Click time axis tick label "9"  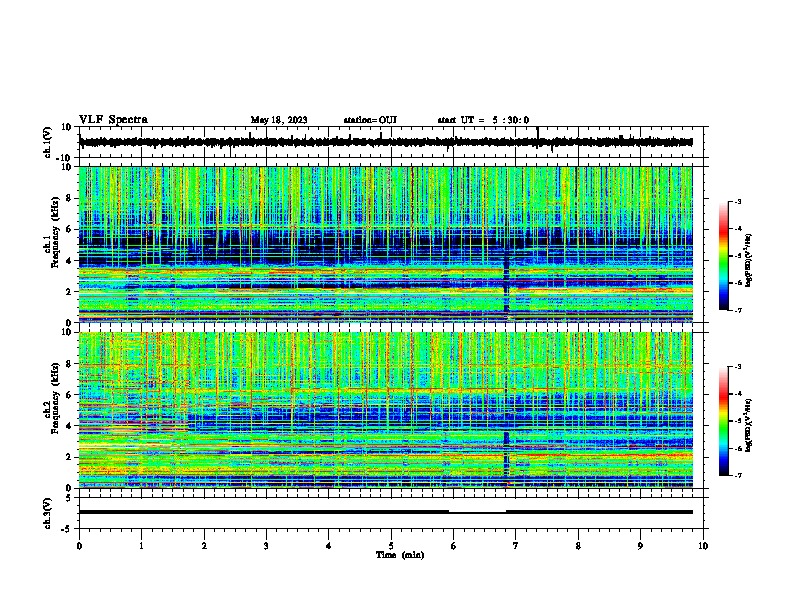(x=640, y=546)
